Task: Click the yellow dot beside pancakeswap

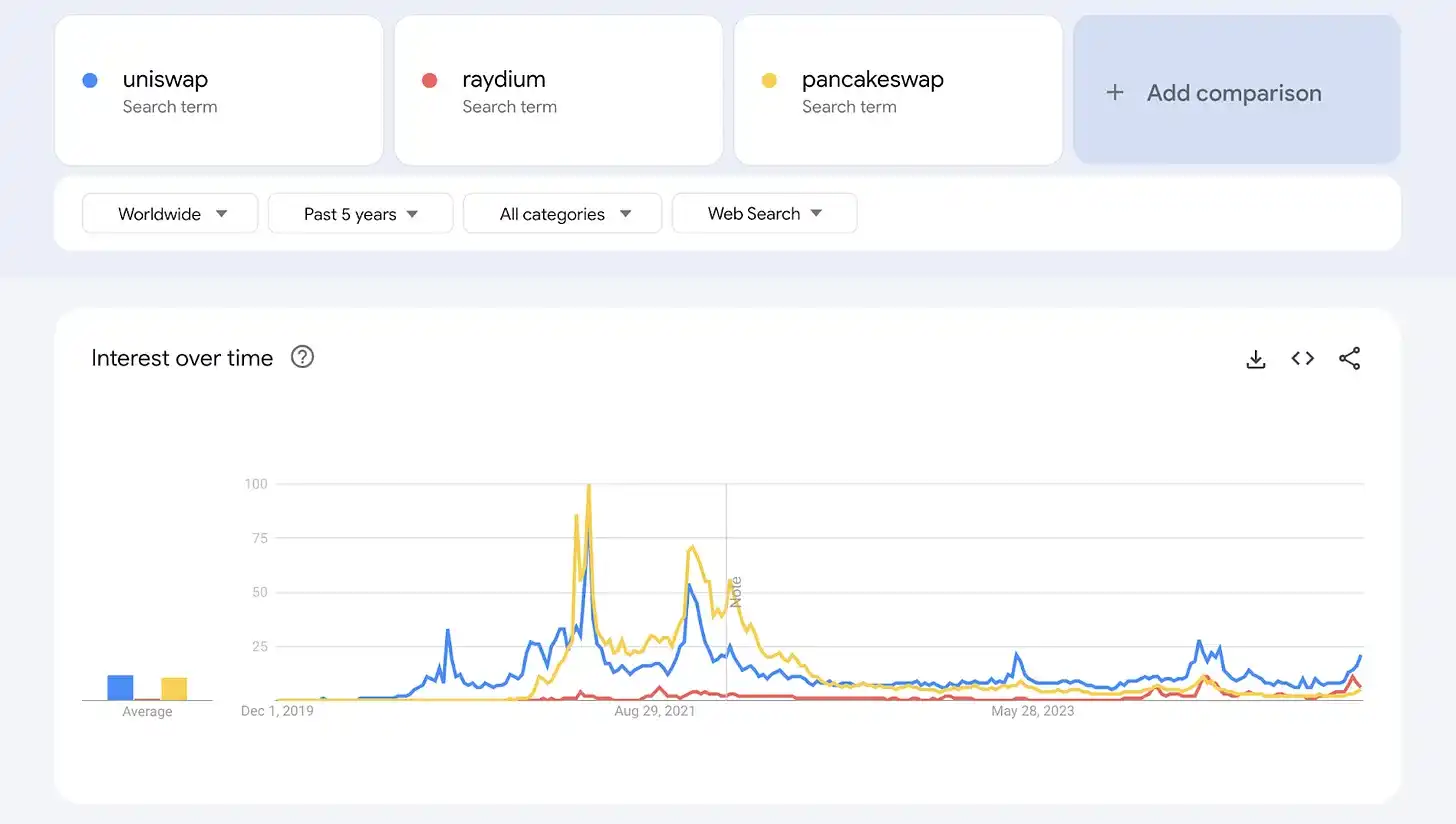Action: pos(769,80)
